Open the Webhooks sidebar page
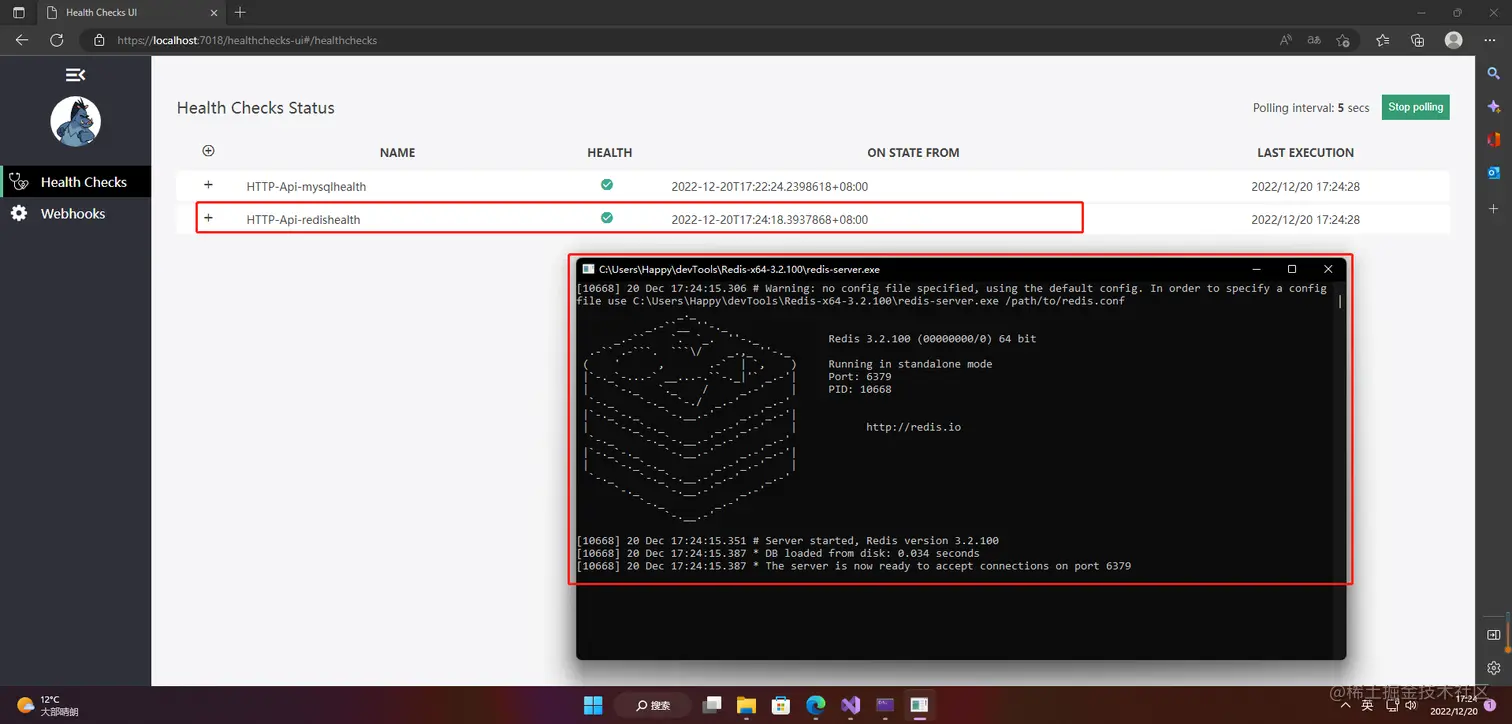The image size is (1512, 724). 76,213
